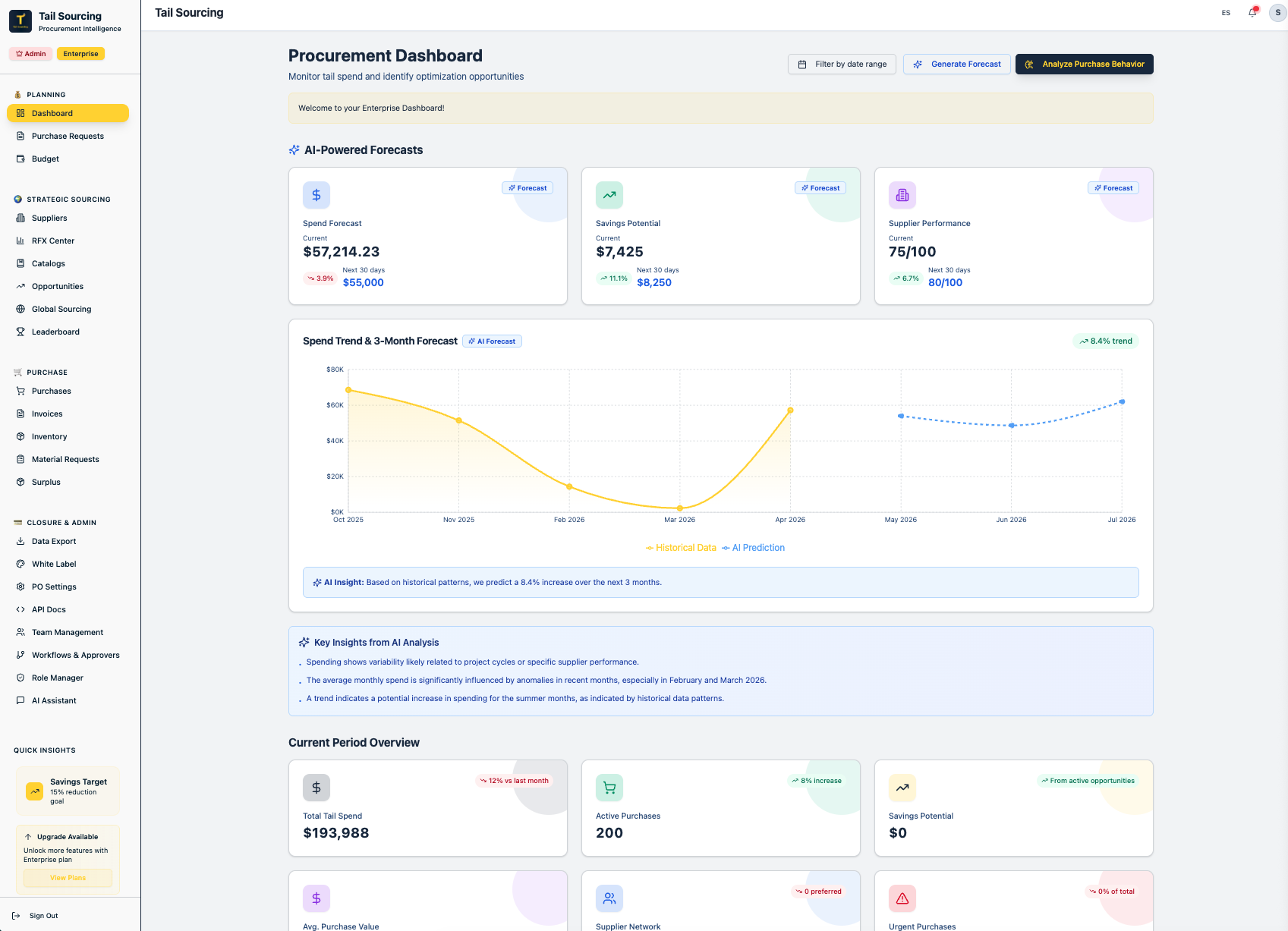Click the Total Tail Spend dollar icon
The image size is (1288, 931).
[x=316, y=788]
